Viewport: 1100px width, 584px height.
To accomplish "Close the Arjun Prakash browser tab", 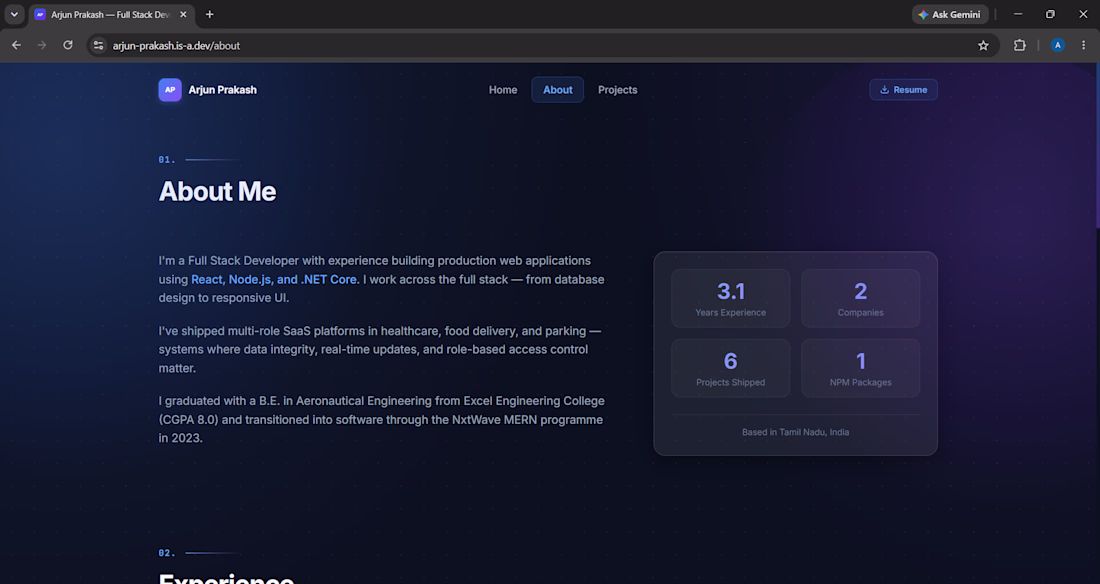I will point(183,14).
